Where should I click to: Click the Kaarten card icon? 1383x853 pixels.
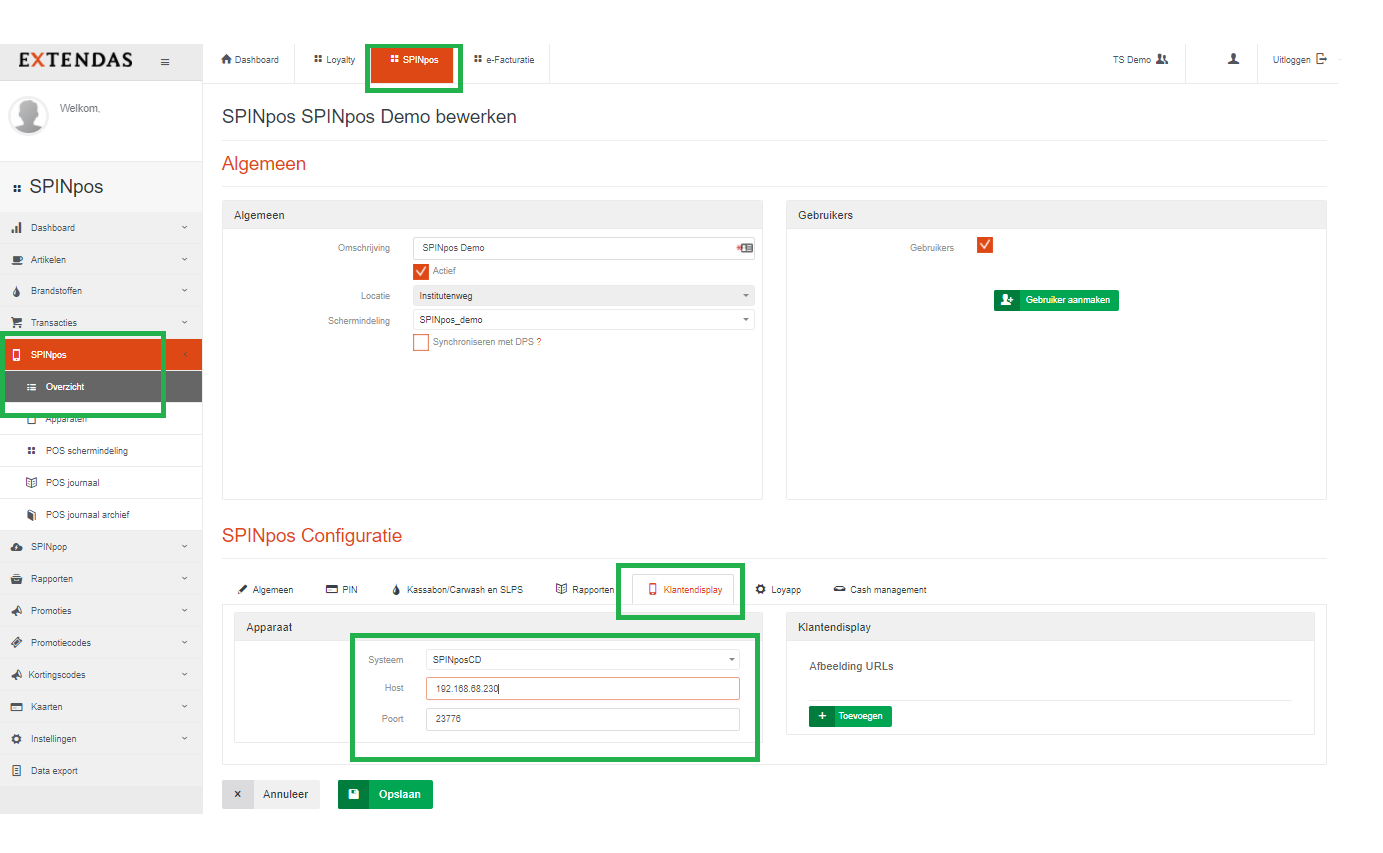coord(16,707)
